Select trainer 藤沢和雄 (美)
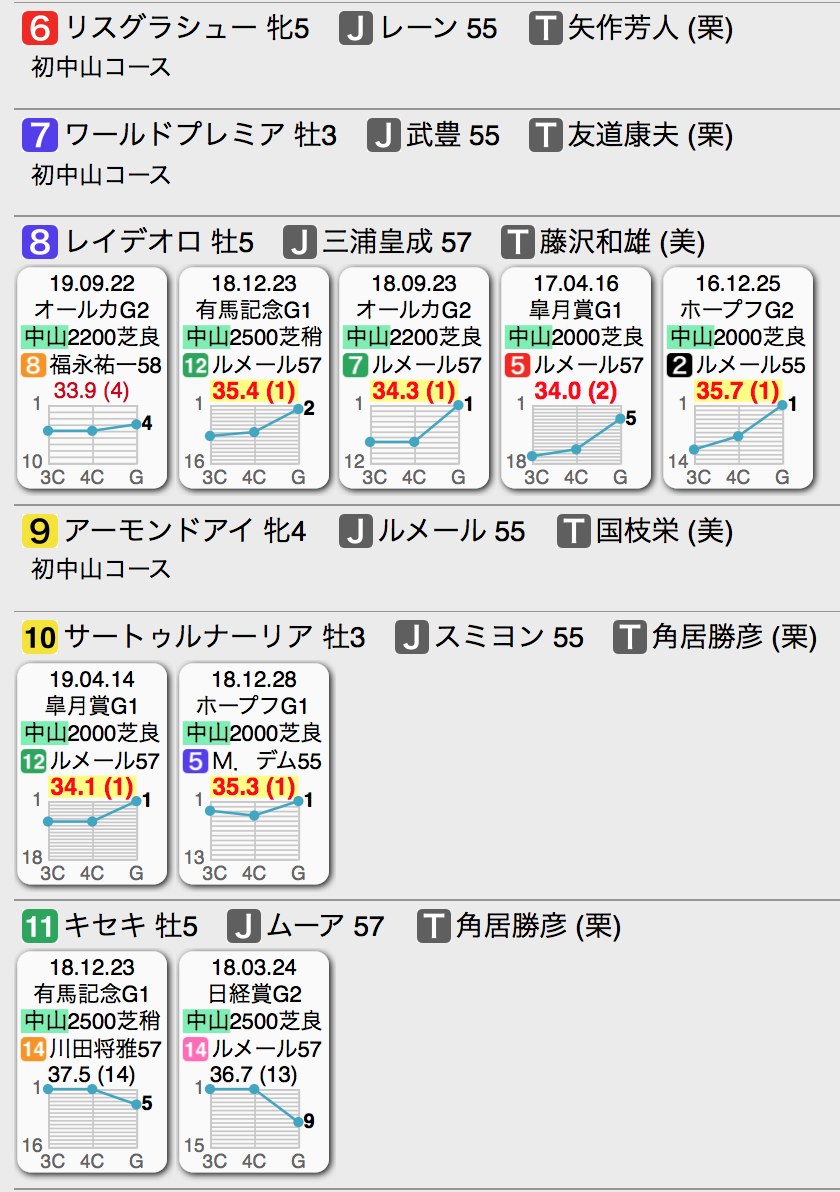This screenshot has height=1192, width=840. (x=623, y=243)
